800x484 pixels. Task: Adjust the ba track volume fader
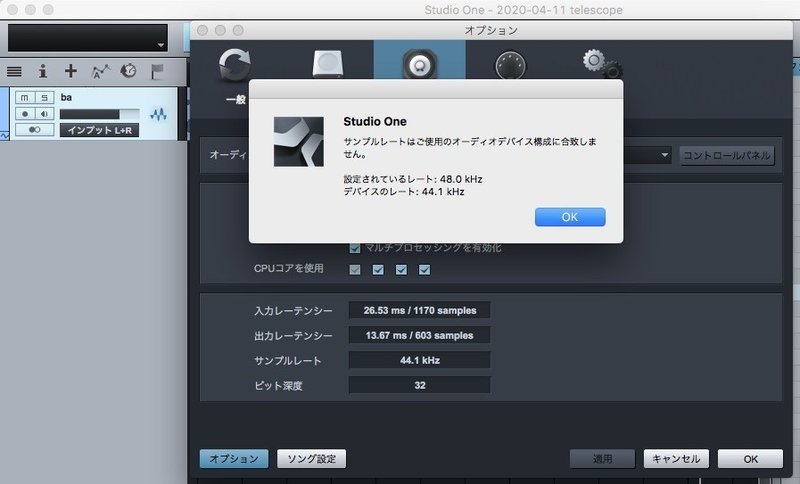pyautogui.click(x=99, y=114)
